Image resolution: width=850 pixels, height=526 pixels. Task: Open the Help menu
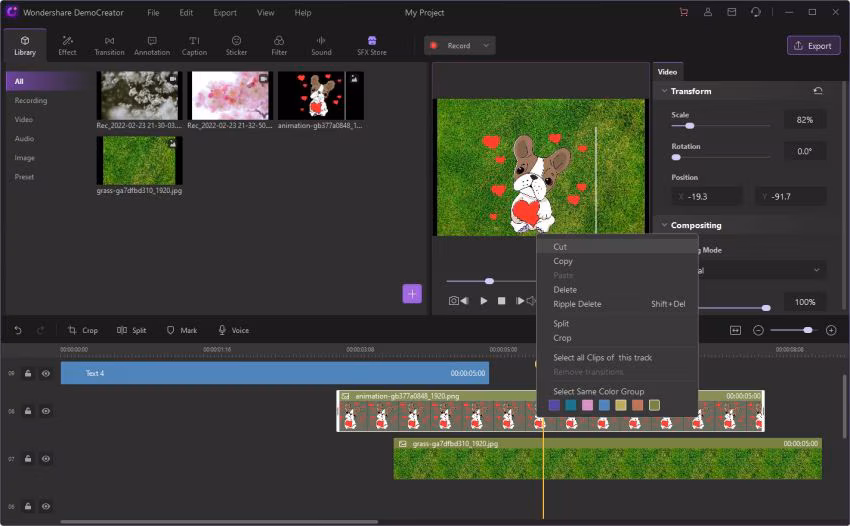point(303,12)
